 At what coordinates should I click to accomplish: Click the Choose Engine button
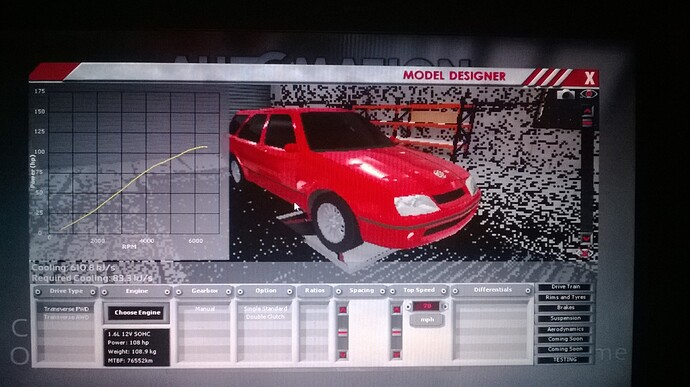pos(137,313)
